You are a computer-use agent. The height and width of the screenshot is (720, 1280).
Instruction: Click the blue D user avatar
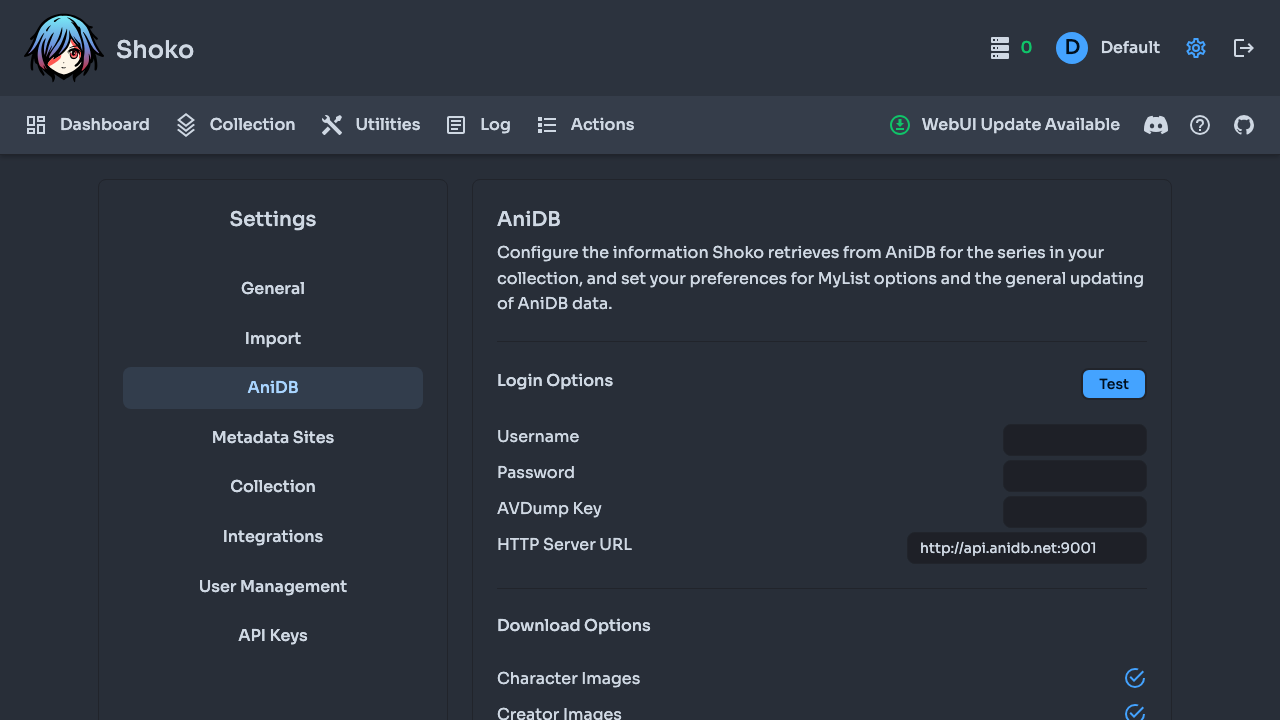tap(1072, 48)
